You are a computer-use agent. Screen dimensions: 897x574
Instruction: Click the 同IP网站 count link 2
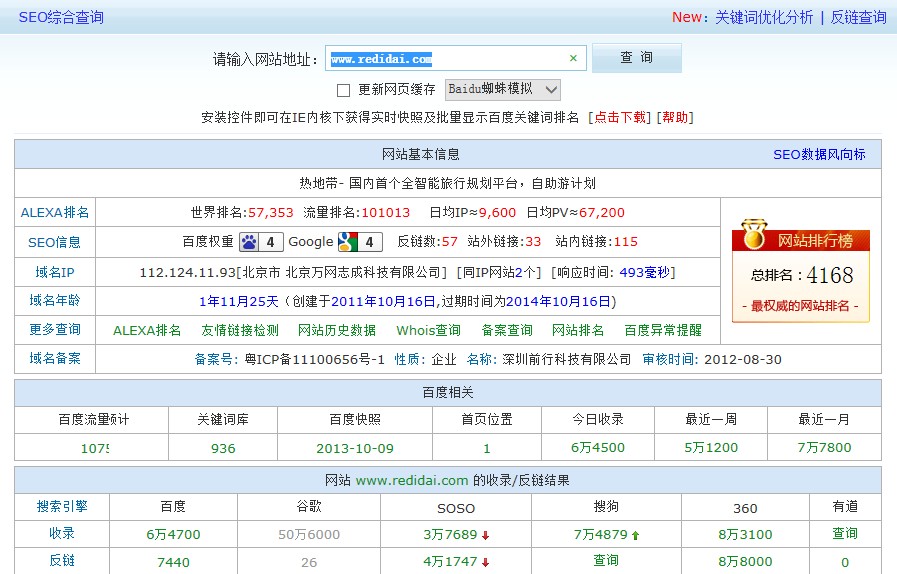[x=518, y=272]
